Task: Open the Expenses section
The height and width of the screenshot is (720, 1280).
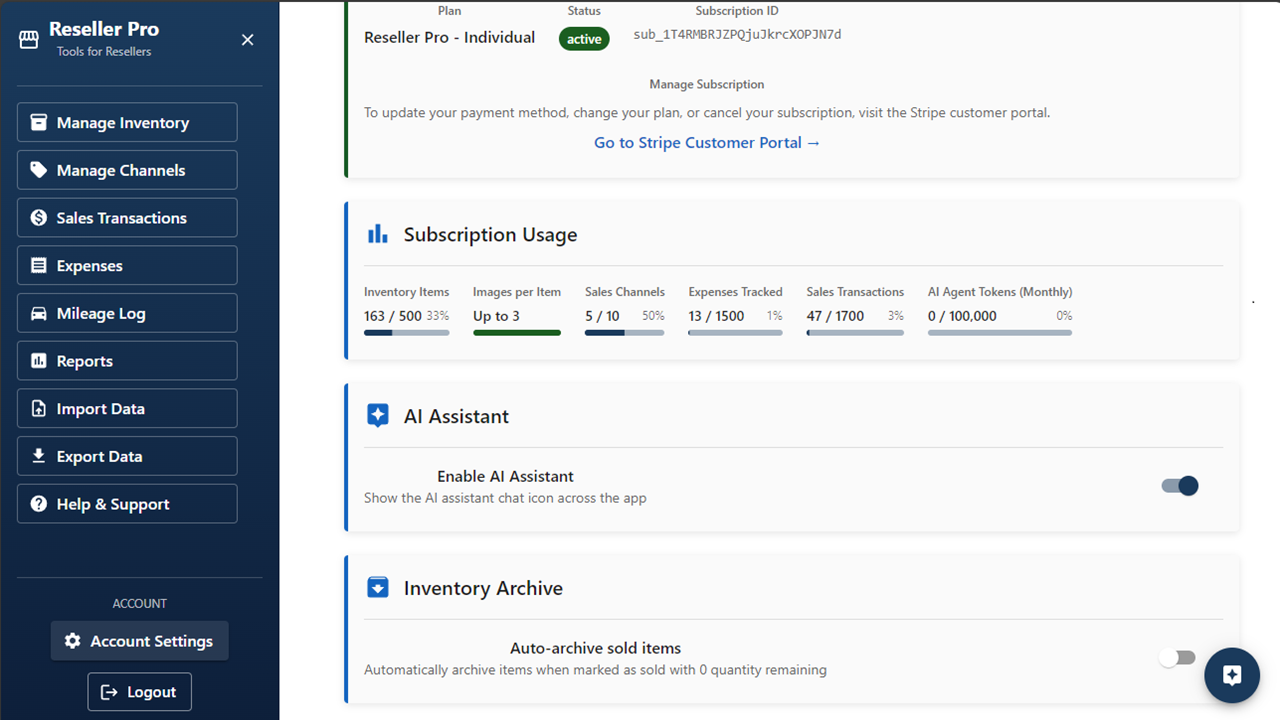Action: click(x=127, y=265)
